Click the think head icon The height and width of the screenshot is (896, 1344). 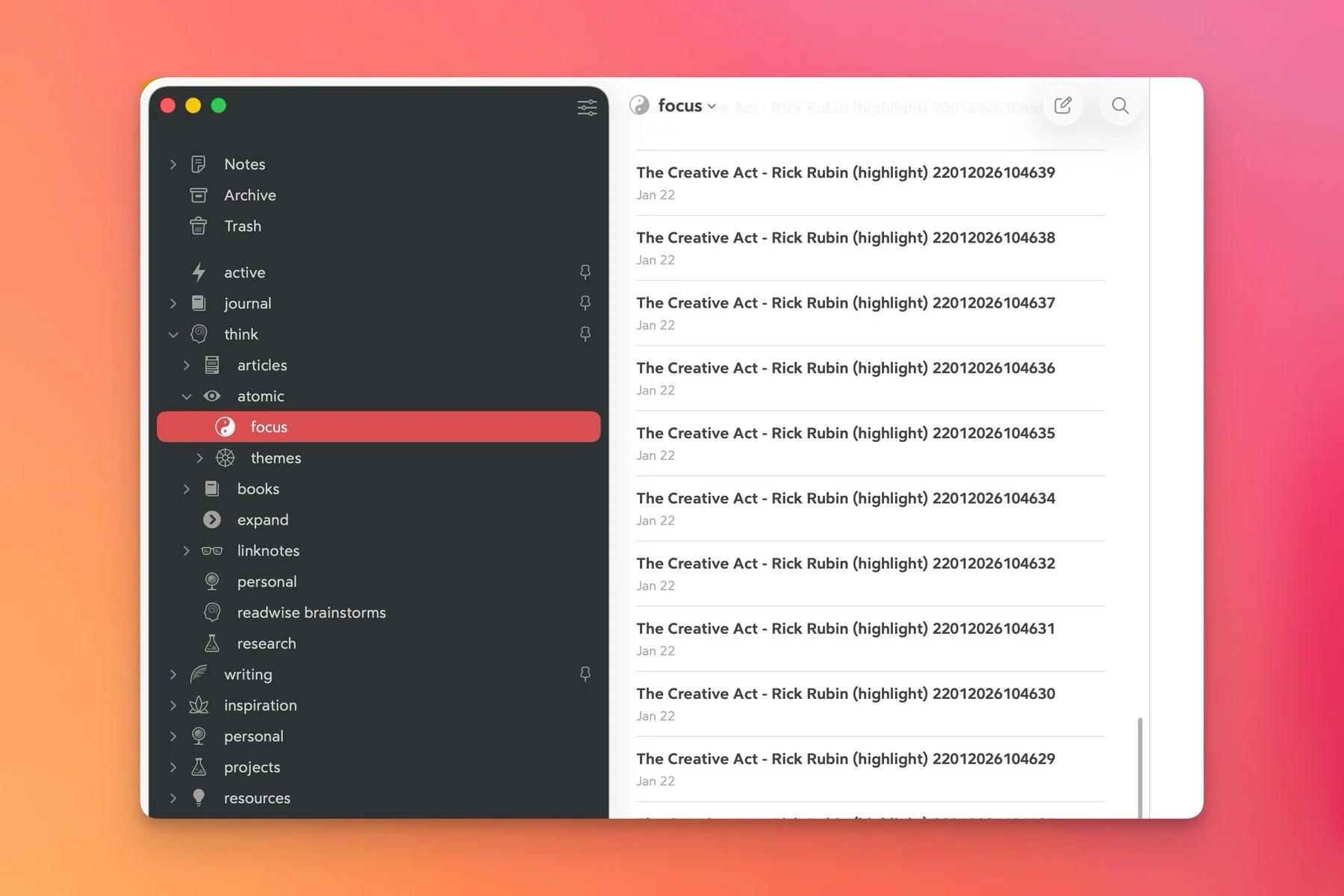tap(199, 334)
